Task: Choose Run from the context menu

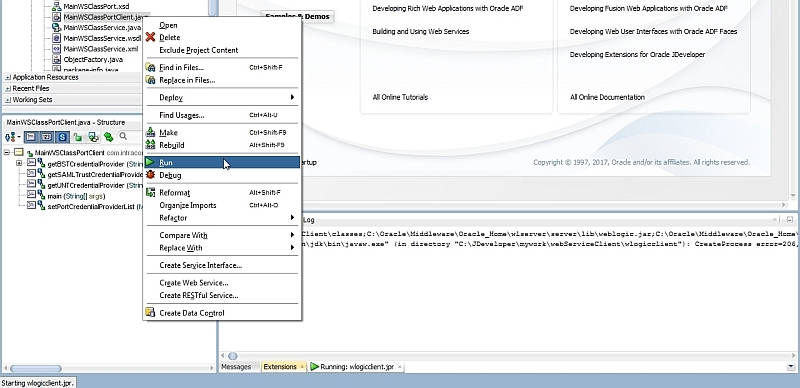Action: tap(222, 162)
